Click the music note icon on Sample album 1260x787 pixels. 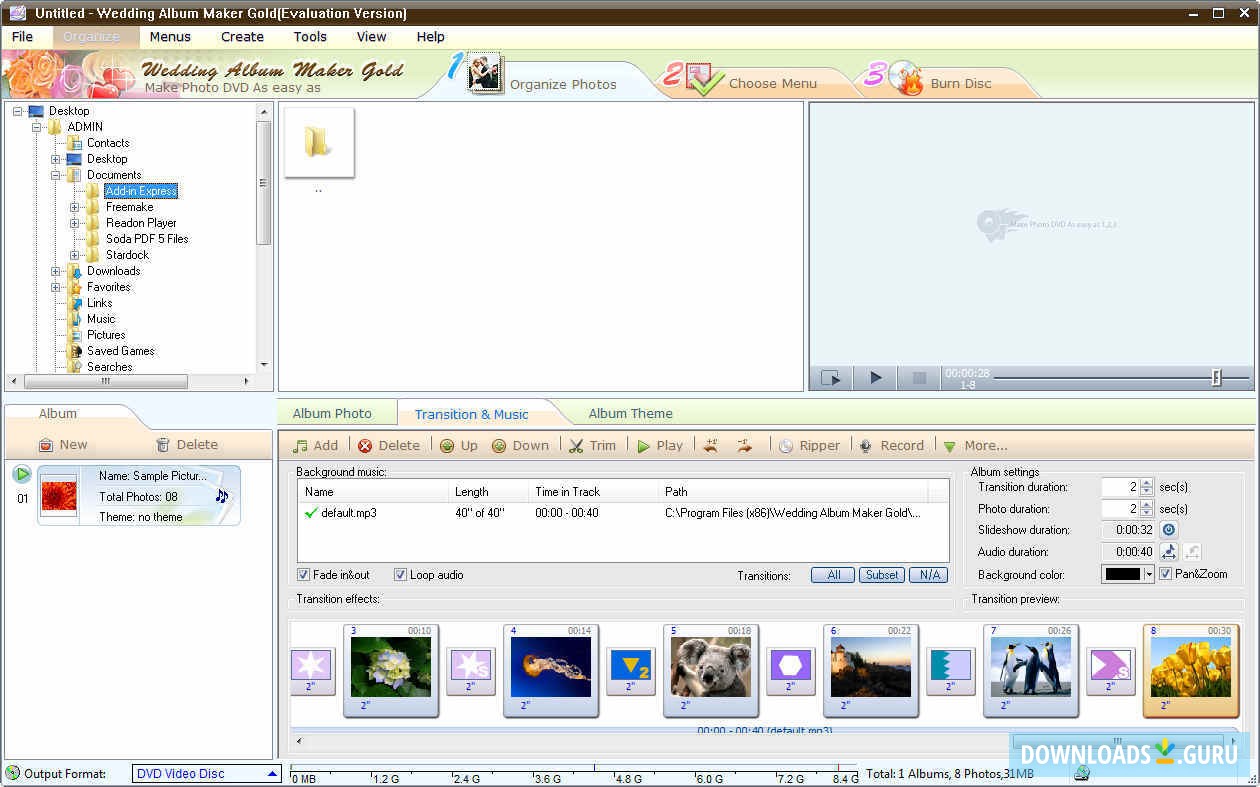click(x=221, y=496)
